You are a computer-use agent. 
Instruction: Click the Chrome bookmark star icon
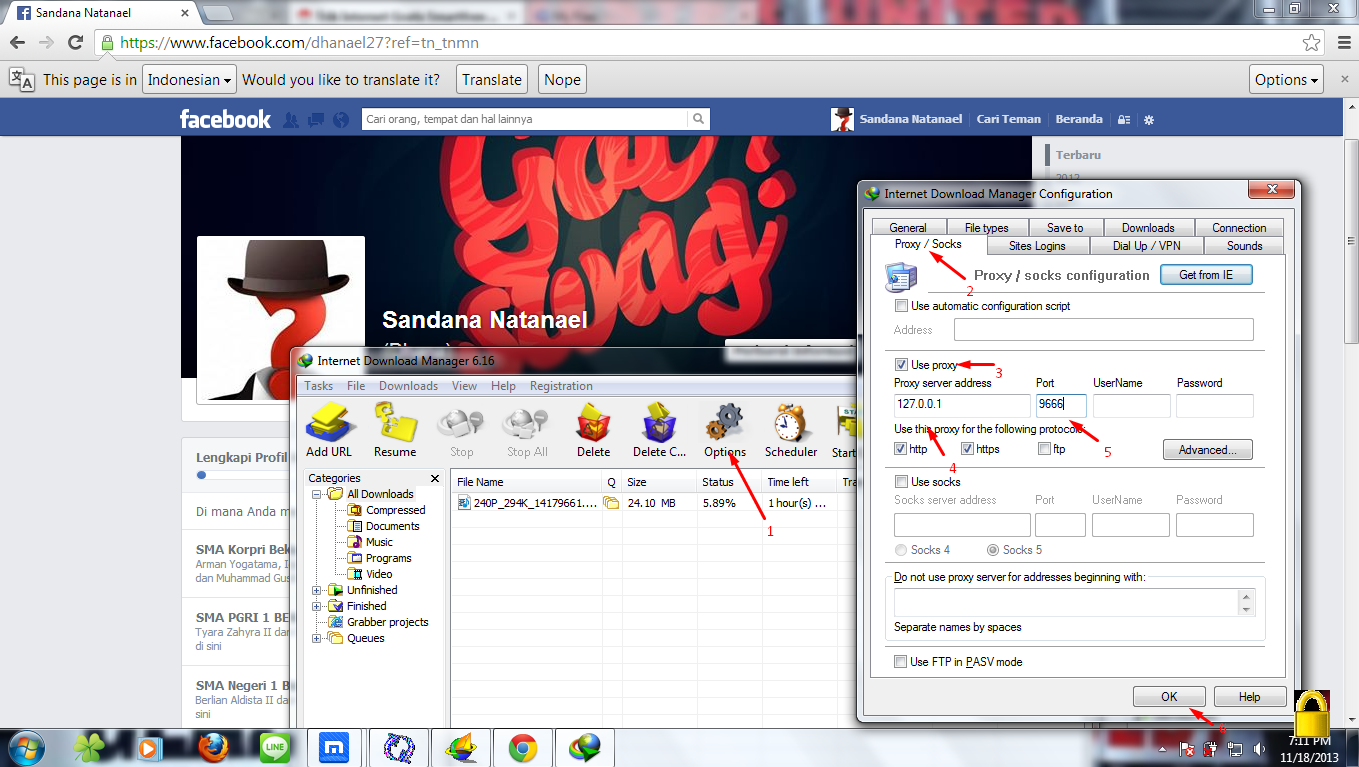(1311, 42)
